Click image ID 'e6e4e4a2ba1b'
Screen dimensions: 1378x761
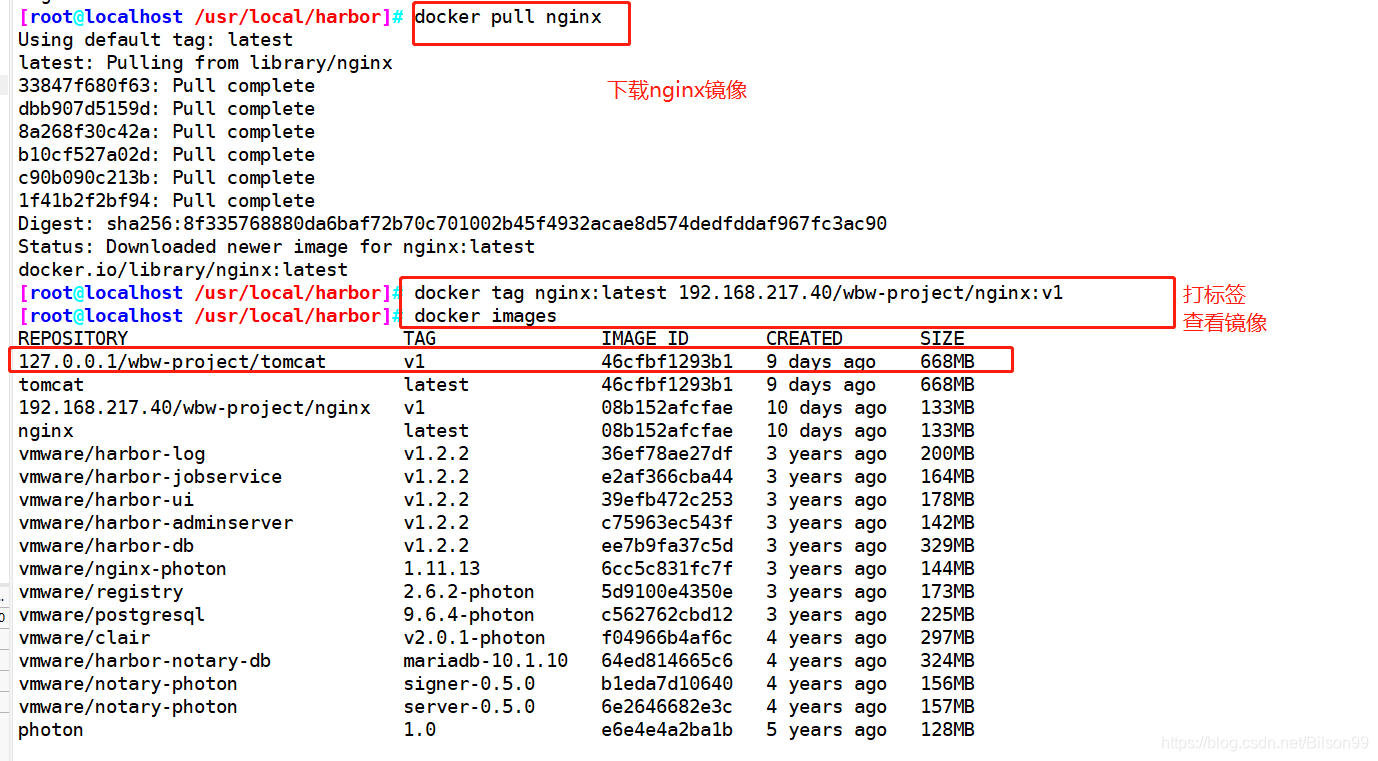[667, 730]
